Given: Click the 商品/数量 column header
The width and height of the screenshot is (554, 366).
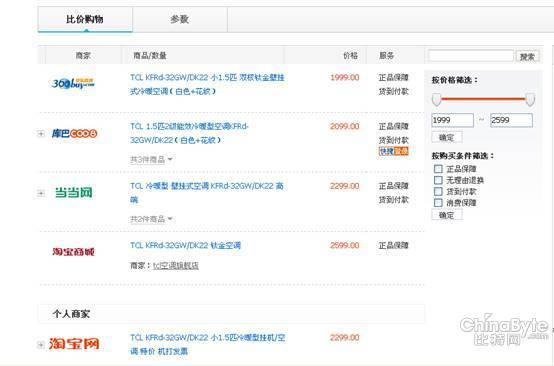Looking at the screenshot, I should tap(150, 55).
